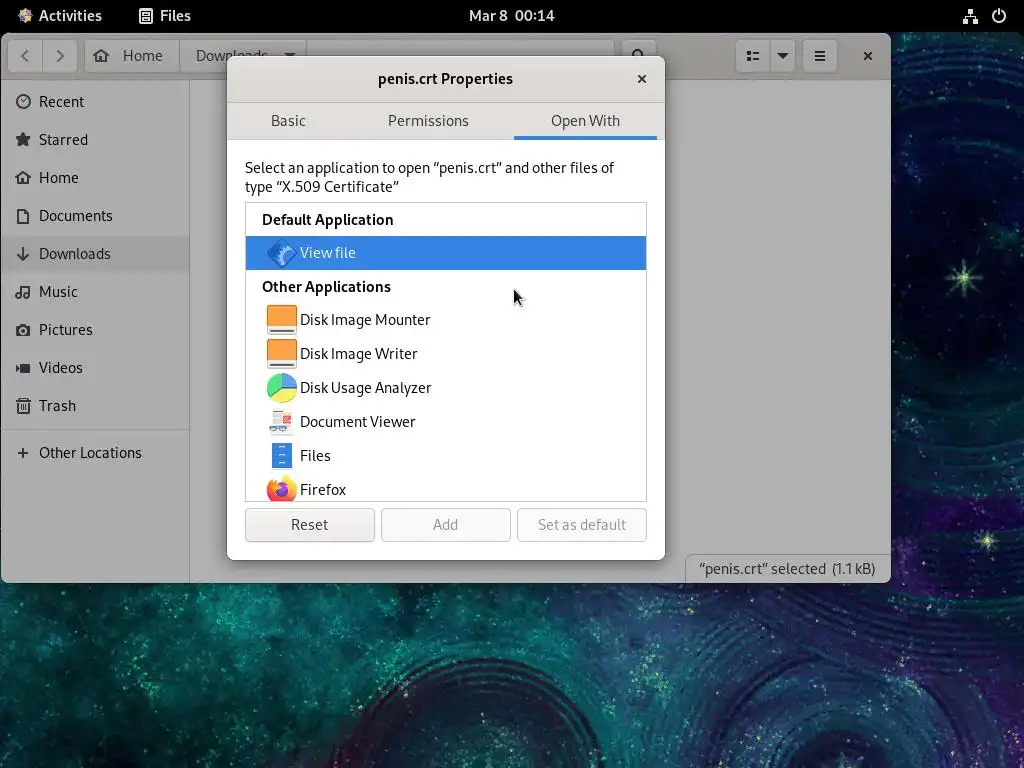1024x768 pixels.
Task: Click the Document Viewer icon
Action: (x=281, y=422)
